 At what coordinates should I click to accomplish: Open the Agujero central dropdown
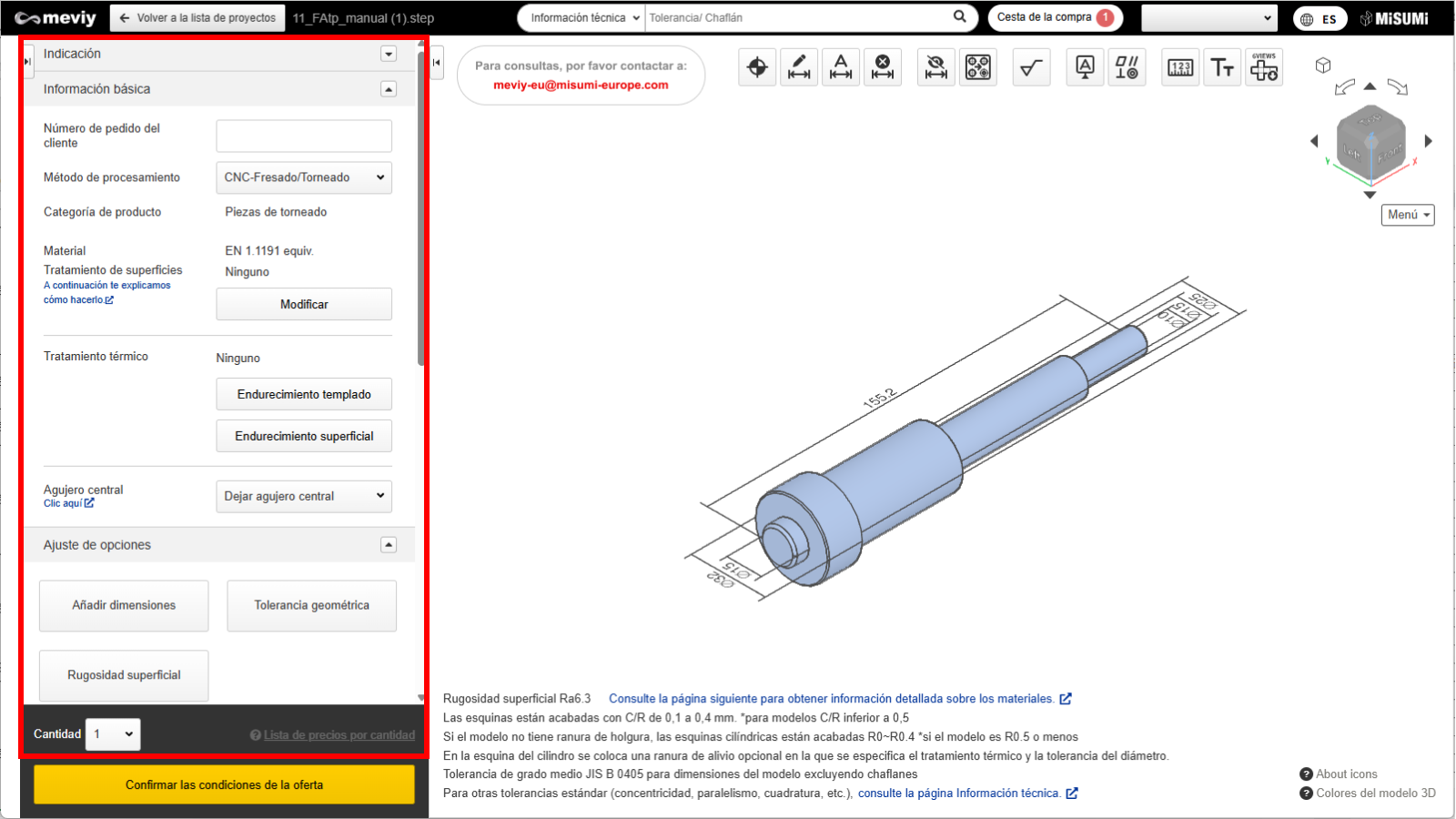point(304,496)
